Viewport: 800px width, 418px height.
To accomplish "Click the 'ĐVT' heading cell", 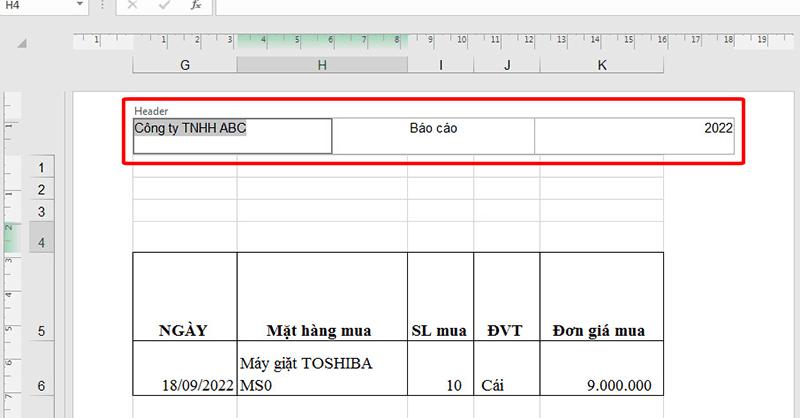I will coord(507,297).
